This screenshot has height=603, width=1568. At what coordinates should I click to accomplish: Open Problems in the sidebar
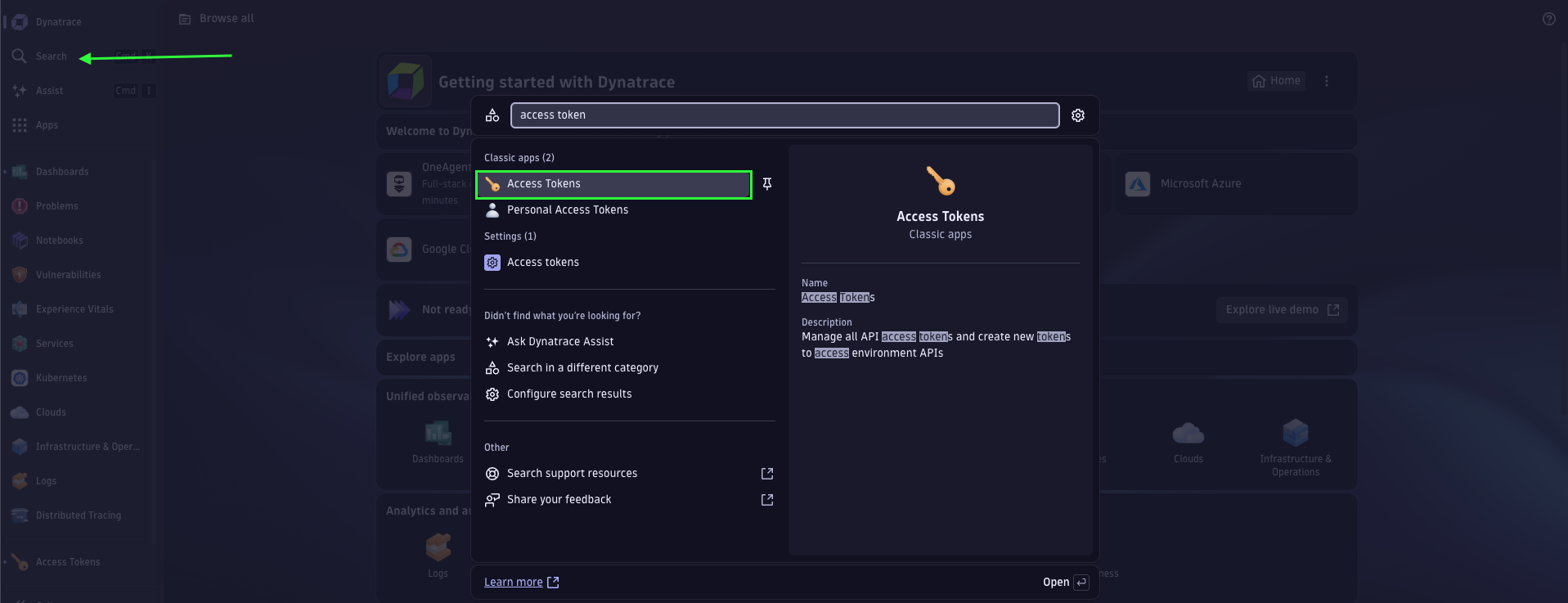pos(57,206)
